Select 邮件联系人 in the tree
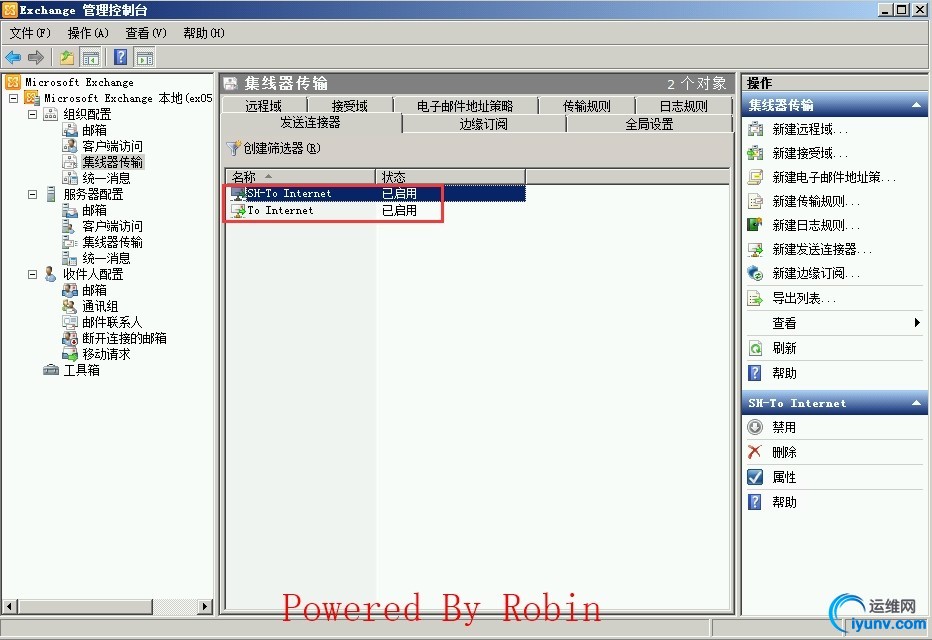The width and height of the screenshot is (932, 640). [x=112, y=322]
